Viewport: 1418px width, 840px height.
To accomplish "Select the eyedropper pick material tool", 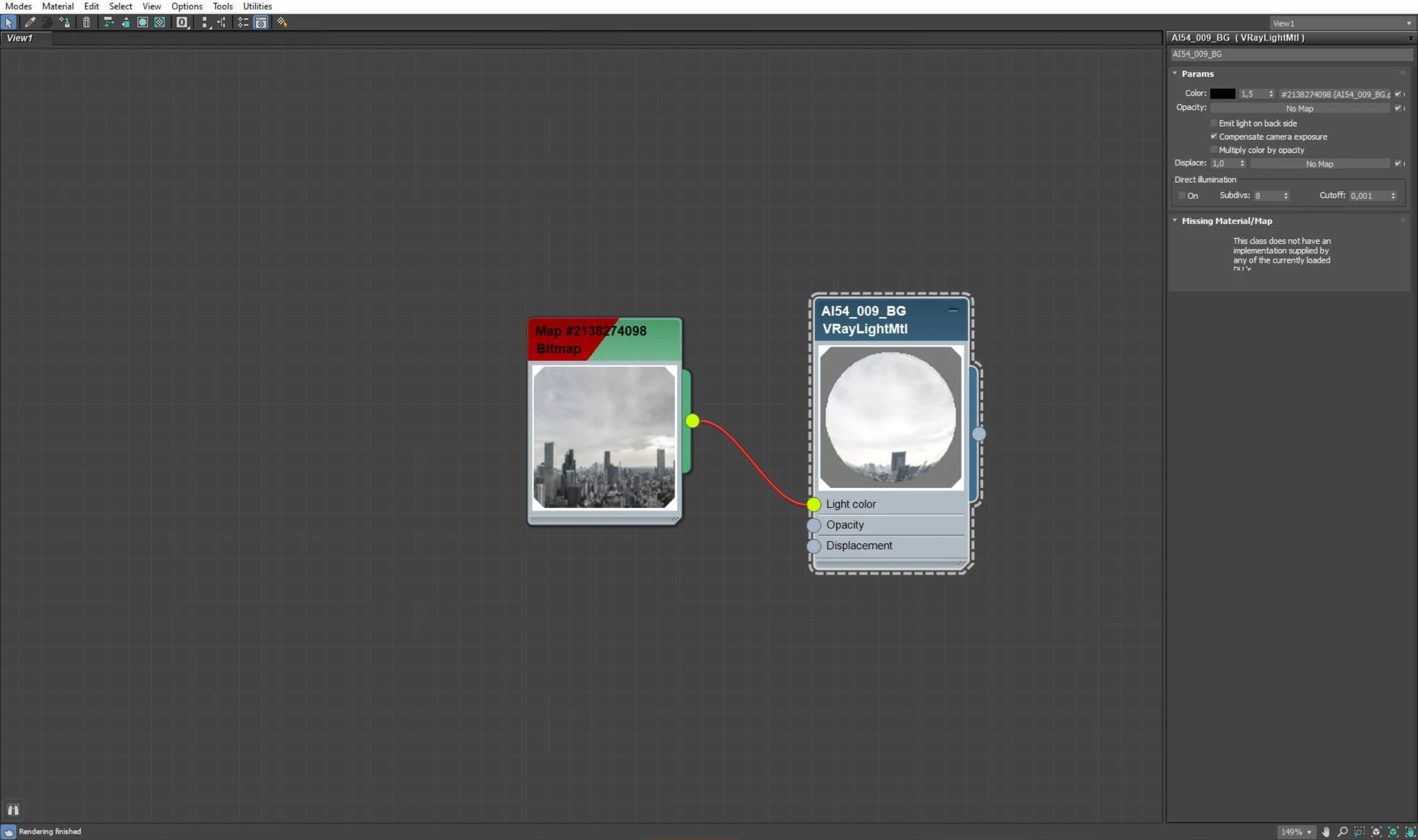I will 30,22.
